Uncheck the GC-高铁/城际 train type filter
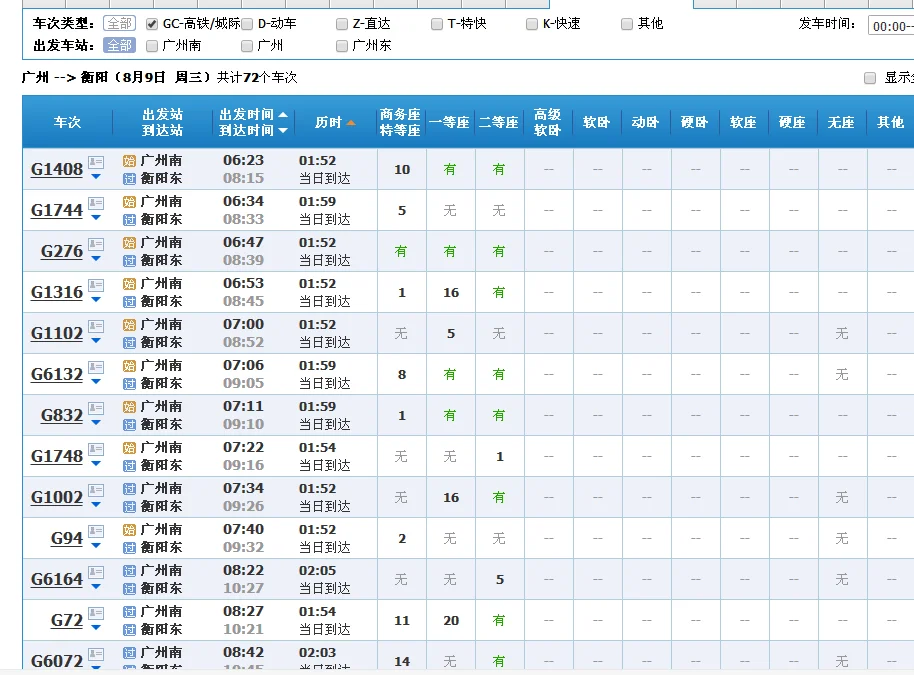This screenshot has height=675, width=914. coord(150,23)
